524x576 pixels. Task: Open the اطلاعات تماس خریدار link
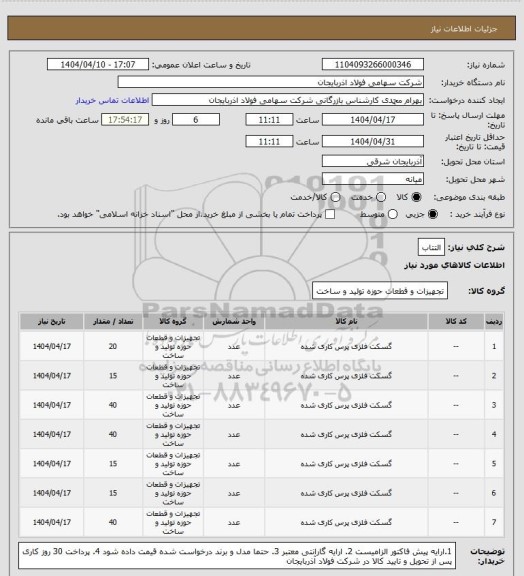point(112,100)
